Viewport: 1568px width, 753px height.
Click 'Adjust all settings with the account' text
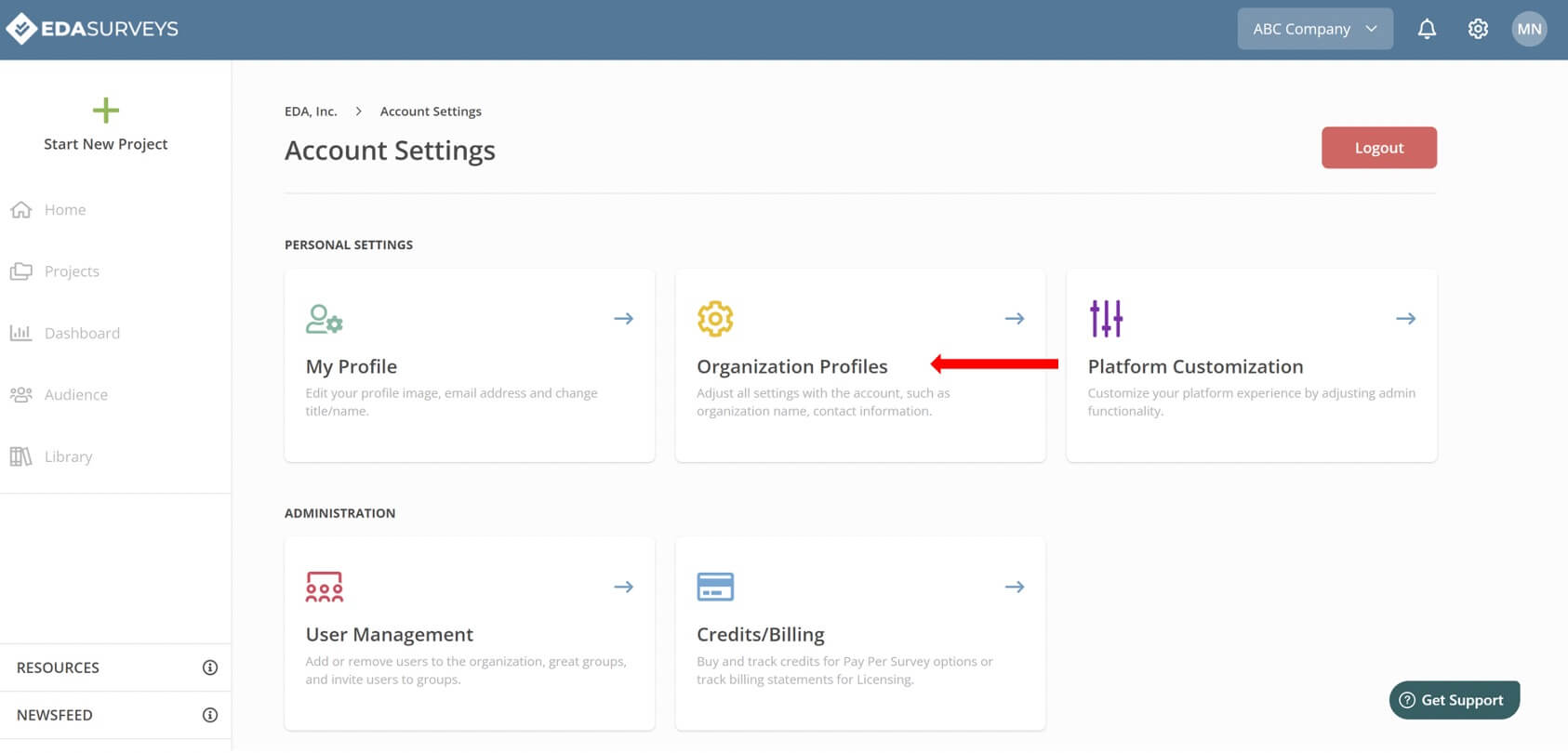(824, 403)
